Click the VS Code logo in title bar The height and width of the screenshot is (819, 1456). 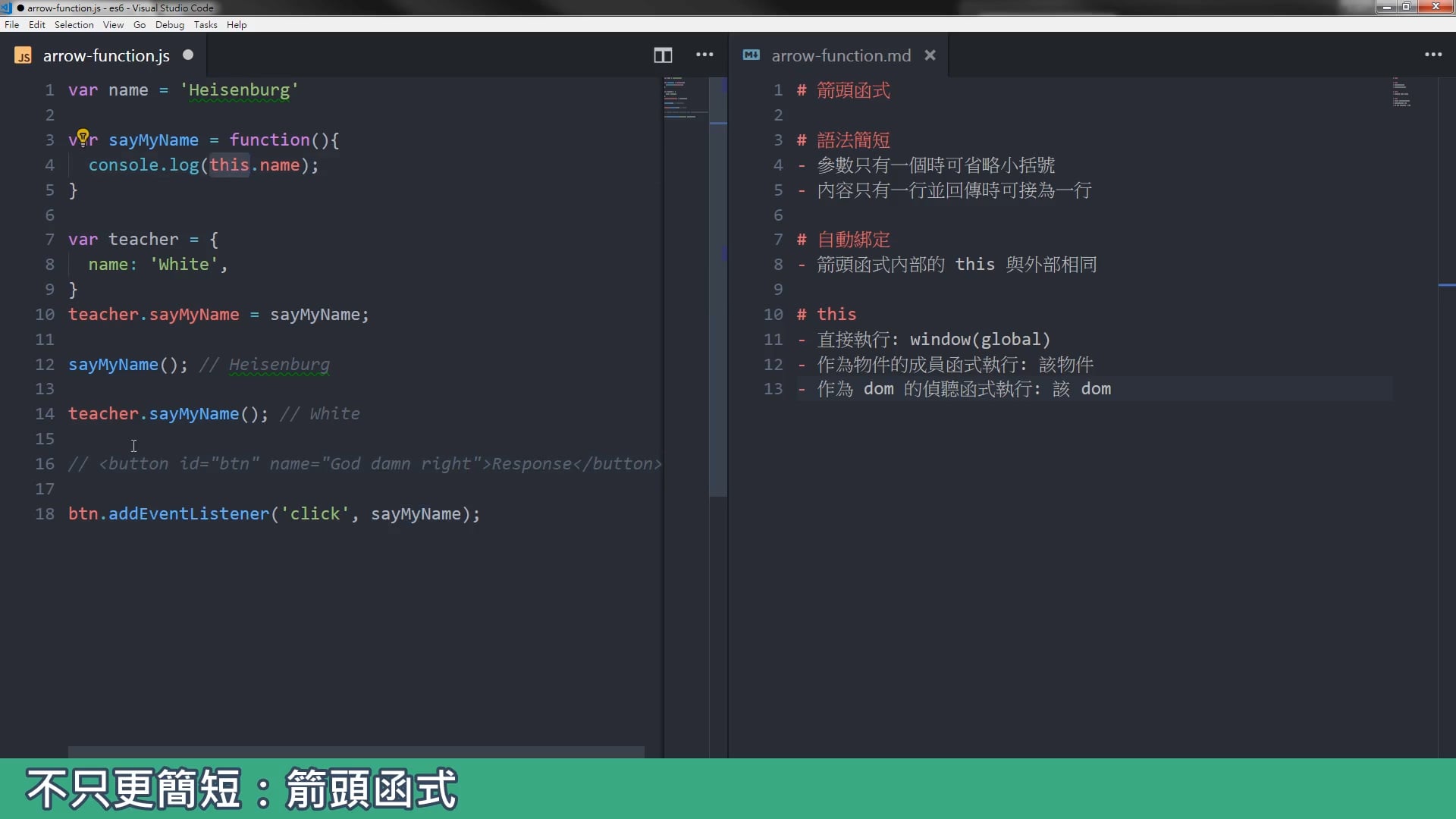point(6,8)
